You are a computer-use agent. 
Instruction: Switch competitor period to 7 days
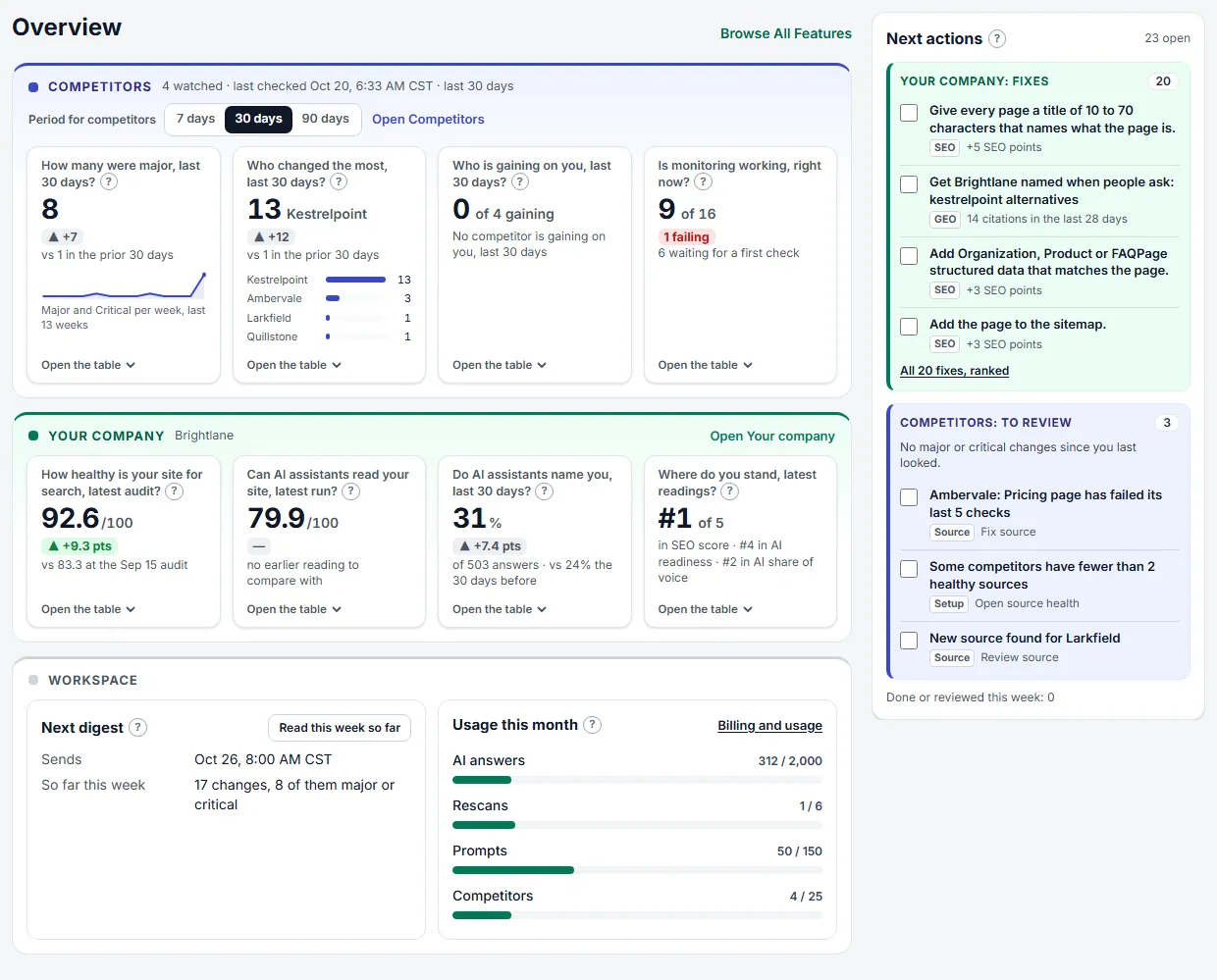click(195, 119)
